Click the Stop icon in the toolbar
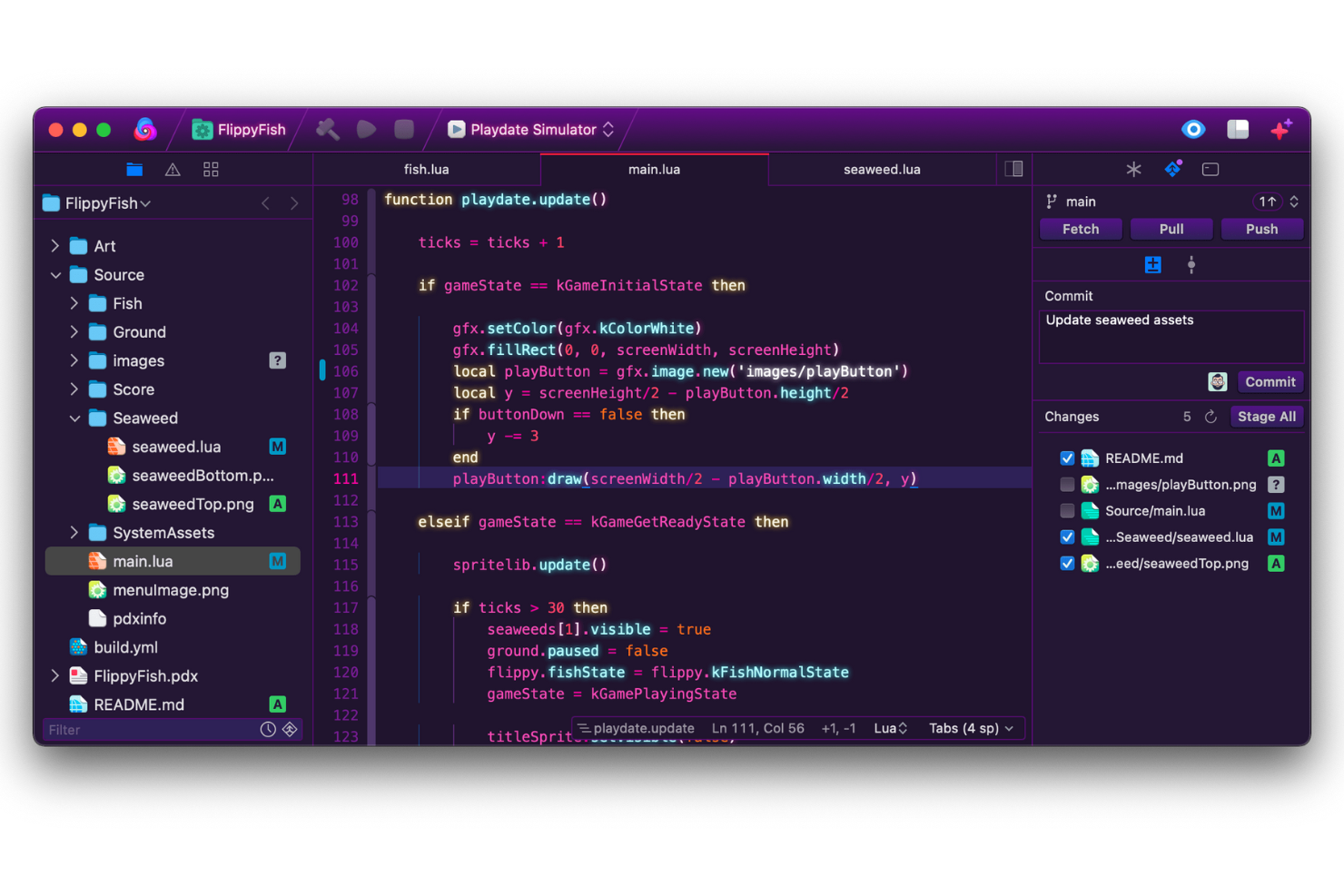This screenshot has height=896, width=1344. tap(404, 129)
